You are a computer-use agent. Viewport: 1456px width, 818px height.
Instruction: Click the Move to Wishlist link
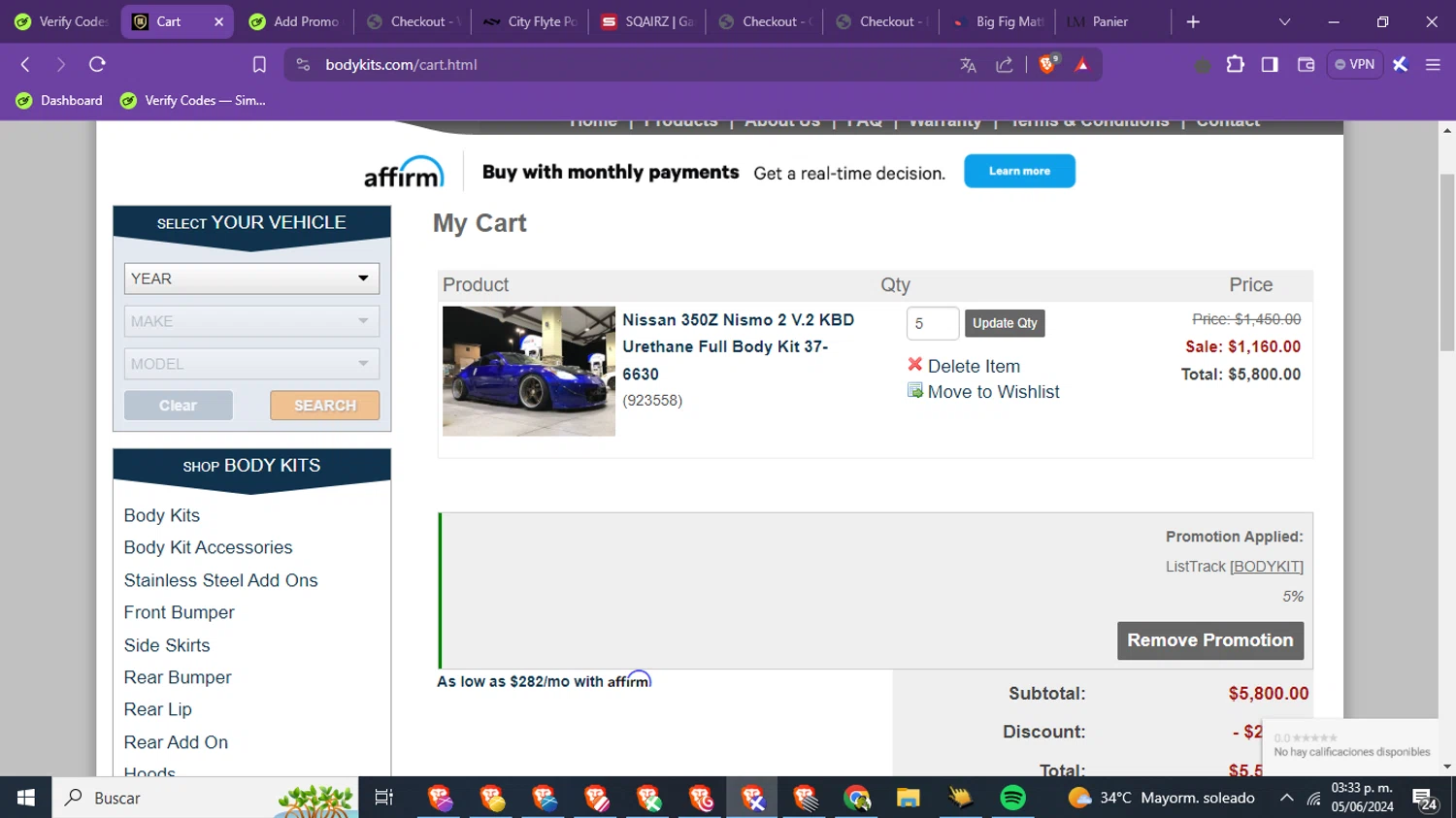(x=993, y=392)
